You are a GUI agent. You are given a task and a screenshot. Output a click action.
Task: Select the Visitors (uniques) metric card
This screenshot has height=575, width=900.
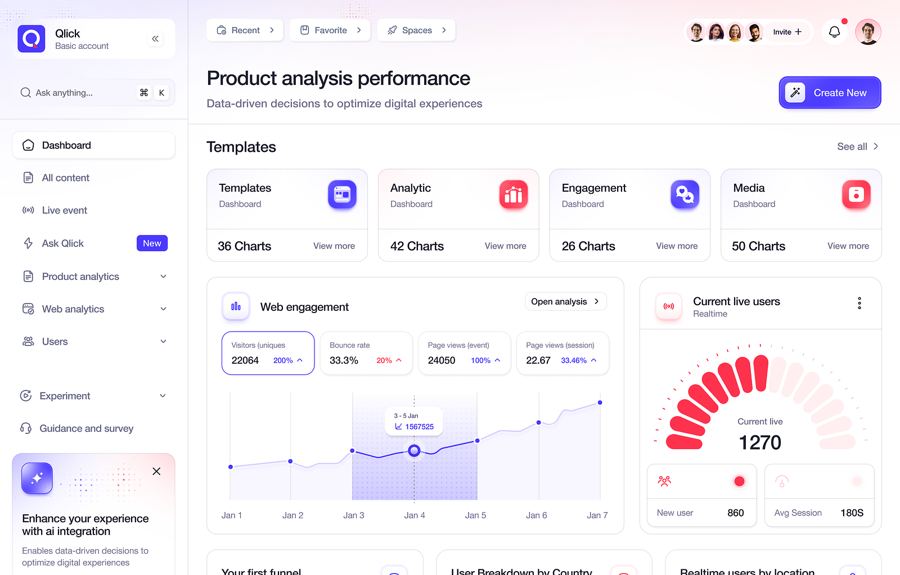click(x=268, y=353)
